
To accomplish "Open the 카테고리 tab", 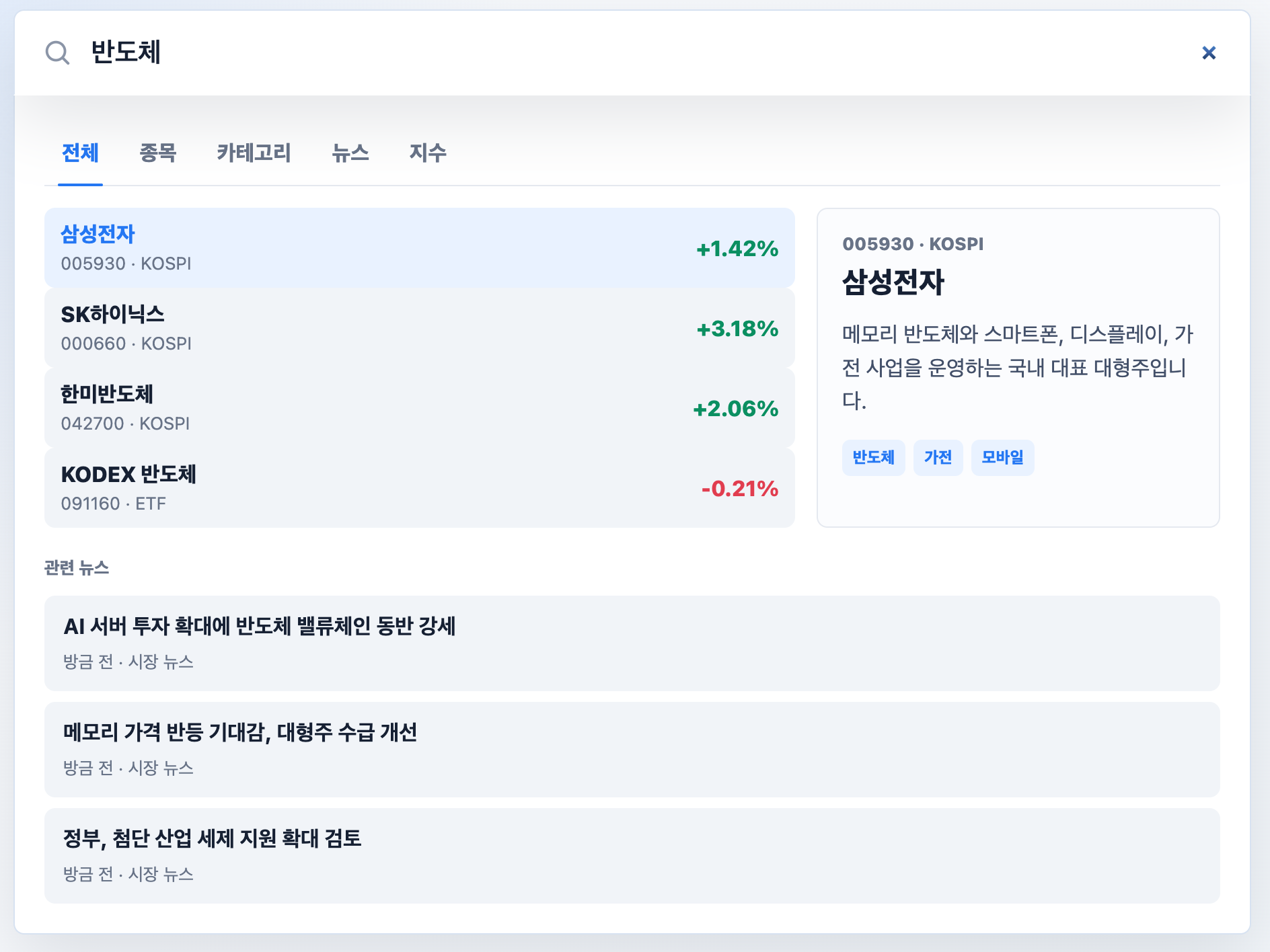I will click(x=254, y=153).
